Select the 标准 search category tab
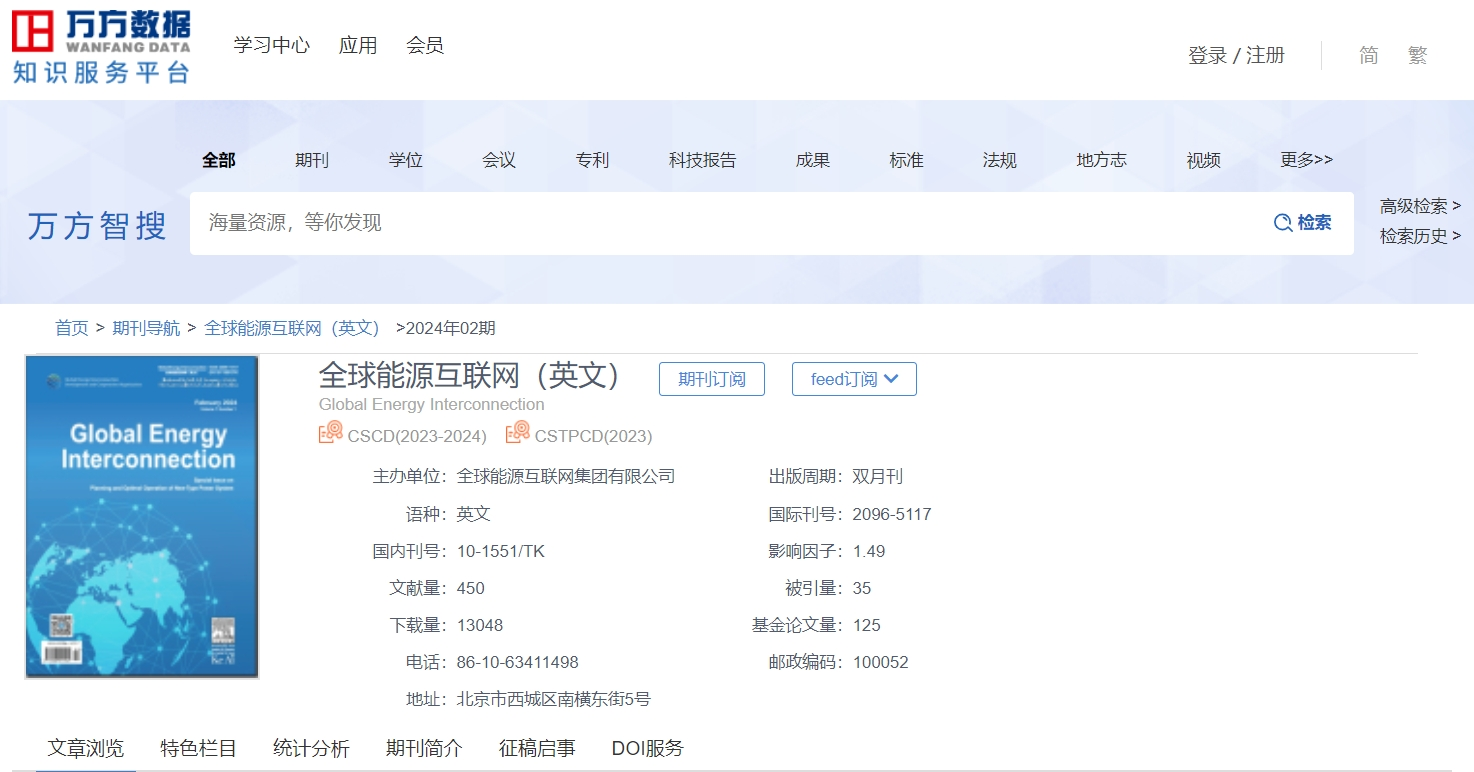The height and width of the screenshot is (772, 1474). pos(906,160)
